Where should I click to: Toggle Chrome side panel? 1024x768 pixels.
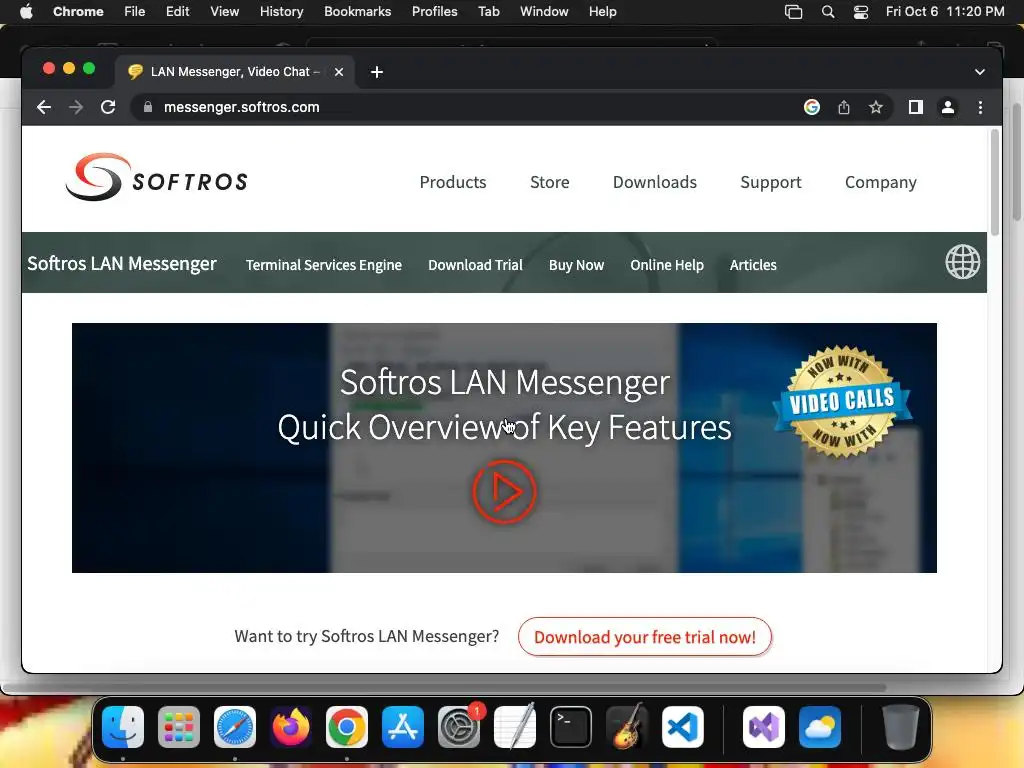point(916,107)
